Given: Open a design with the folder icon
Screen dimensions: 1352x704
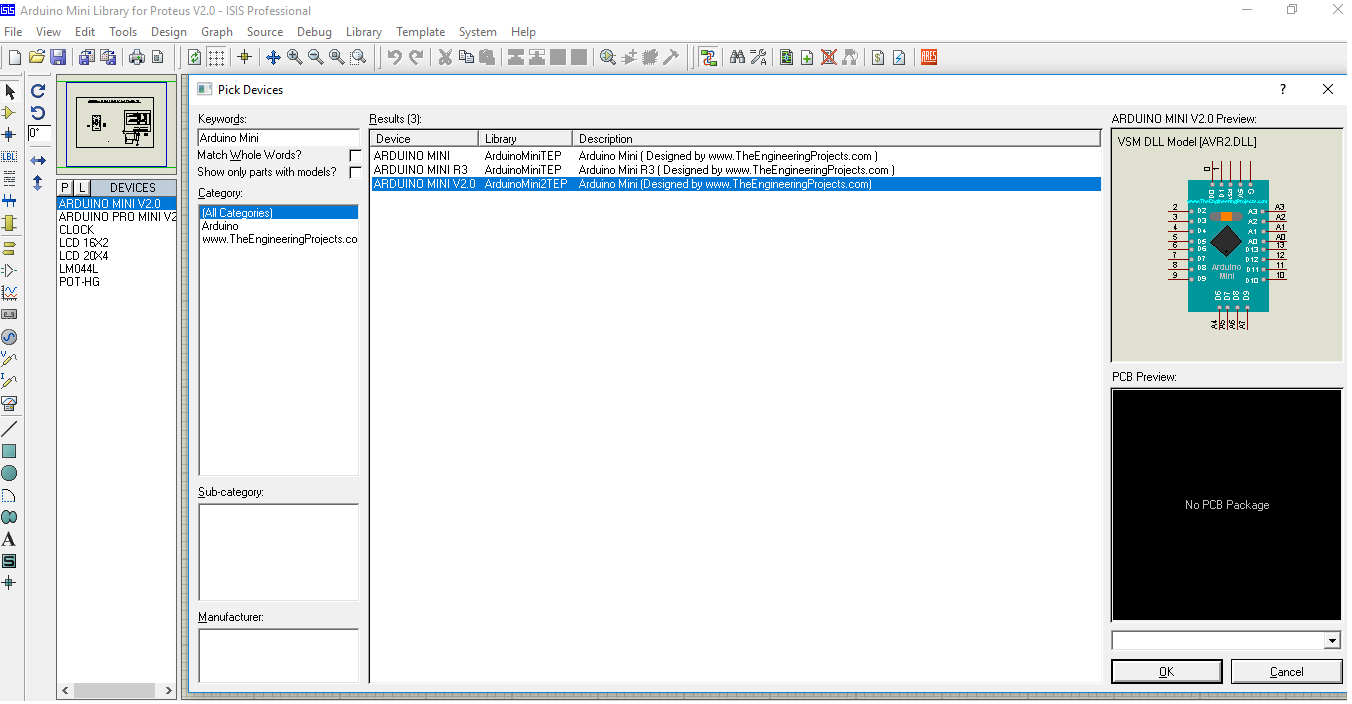Looking at the screenshot, I should point(37,57).
